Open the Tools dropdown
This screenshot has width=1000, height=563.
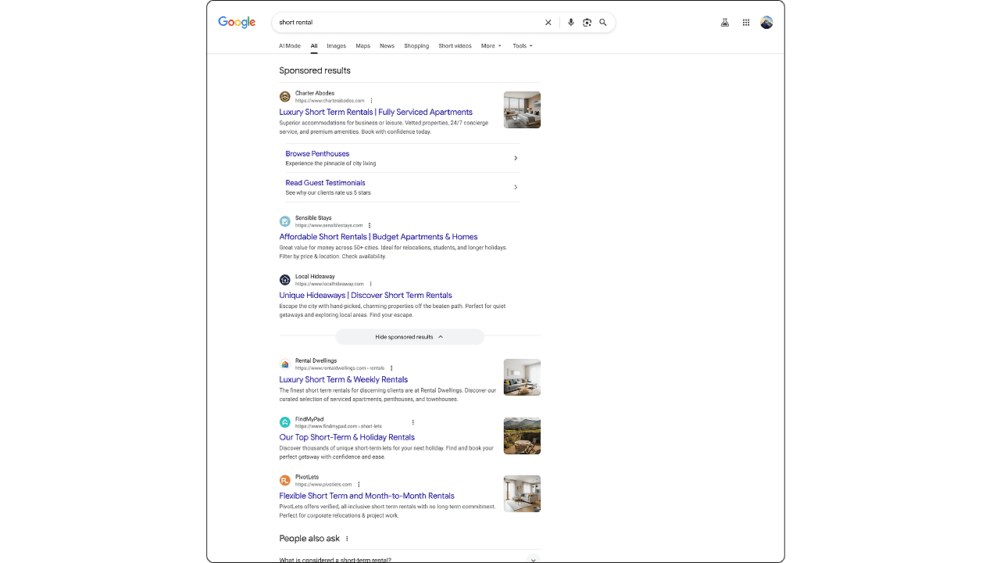click(522, 46)
